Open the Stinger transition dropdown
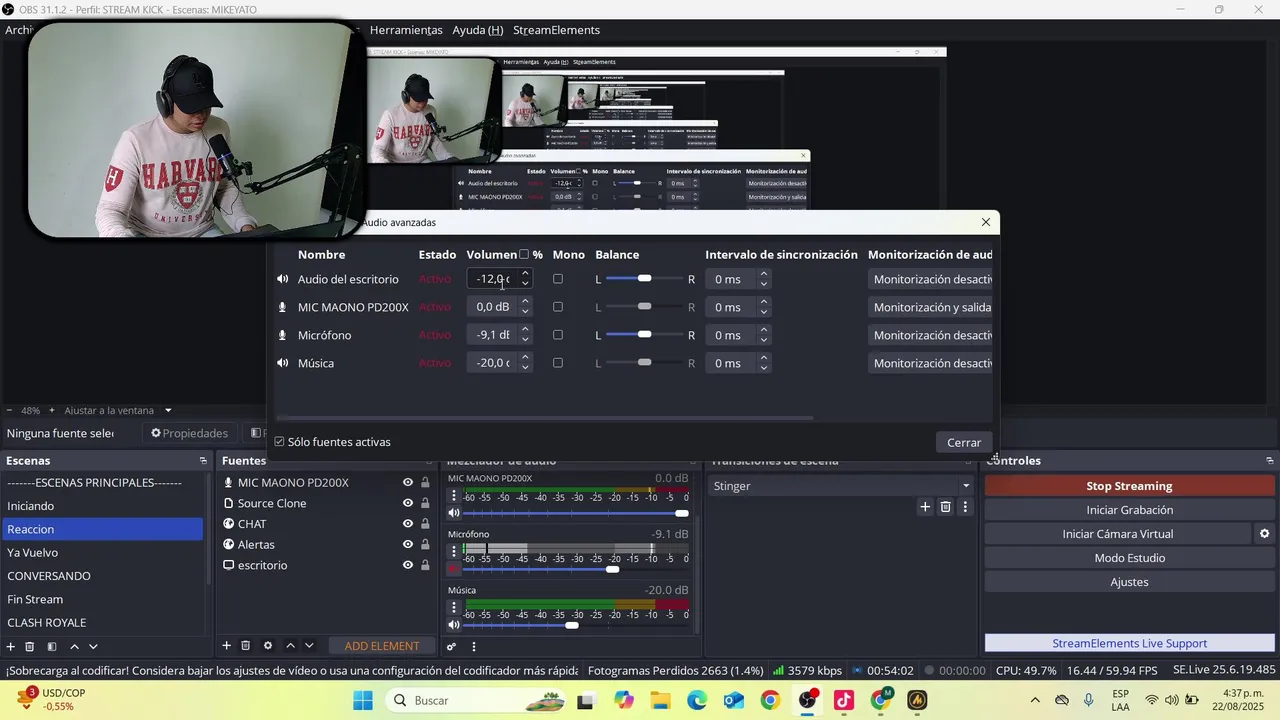The height and width of the screenshot is (720, 1280). coord(840,486)
